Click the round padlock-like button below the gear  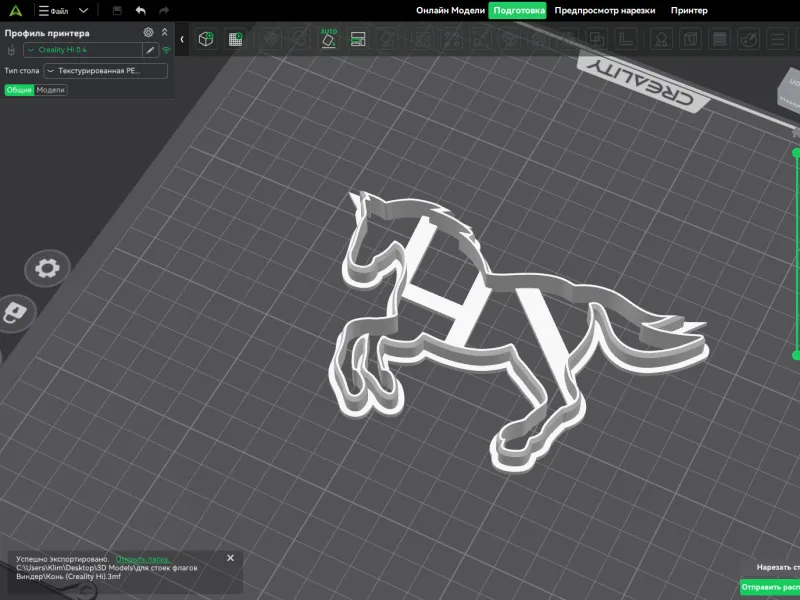pyautogui.click(x=16, y=312)
